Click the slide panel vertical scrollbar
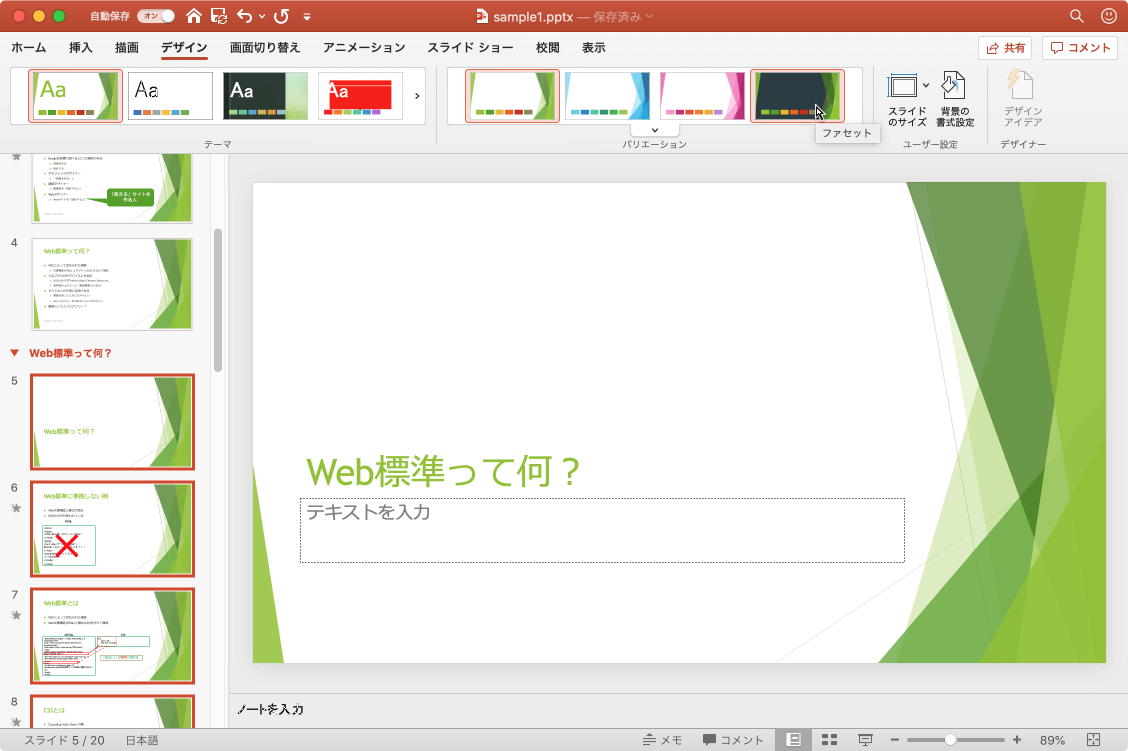This screenshot has width=1128, height=751. (x=218, y=300)
